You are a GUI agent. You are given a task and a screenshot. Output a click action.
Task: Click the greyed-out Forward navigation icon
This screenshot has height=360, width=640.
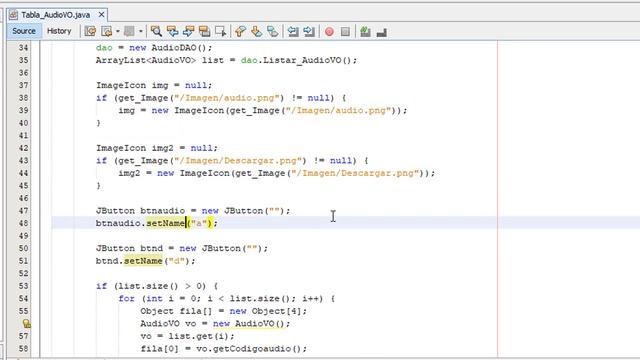pos(129,31)
